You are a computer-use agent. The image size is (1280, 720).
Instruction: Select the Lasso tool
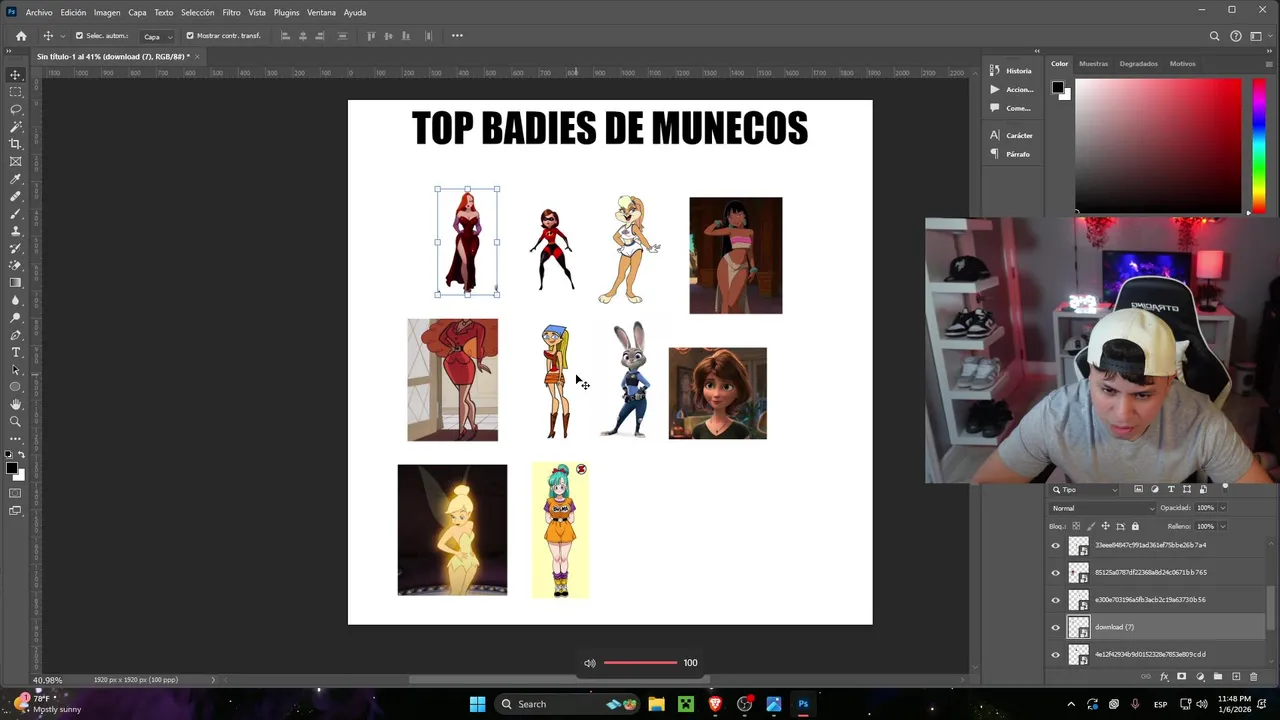pyautogui.click(x=15, y=109)
